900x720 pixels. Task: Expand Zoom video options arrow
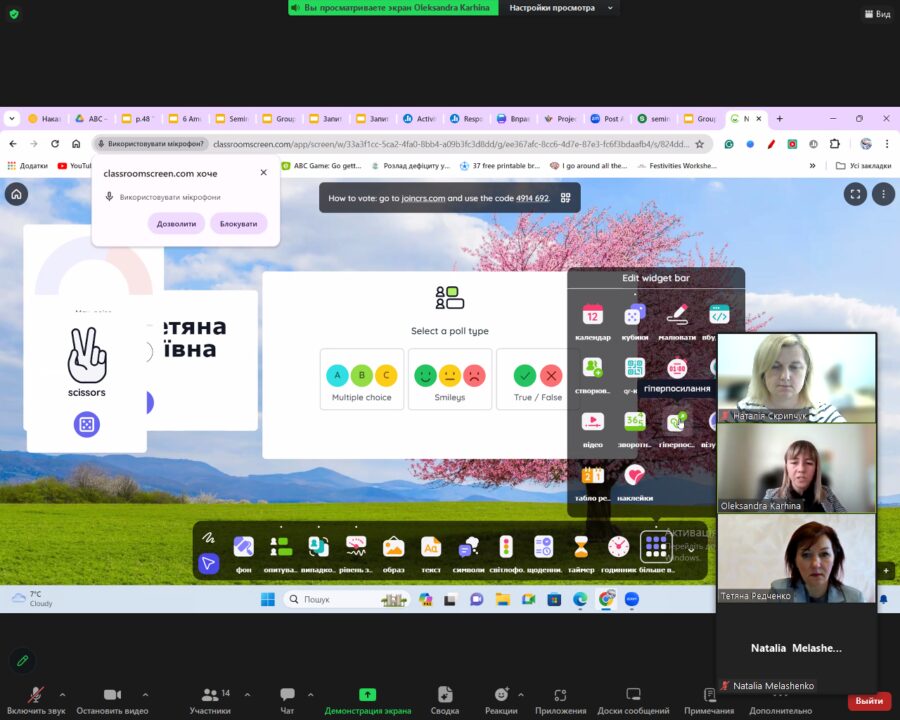tap(145, 695)
